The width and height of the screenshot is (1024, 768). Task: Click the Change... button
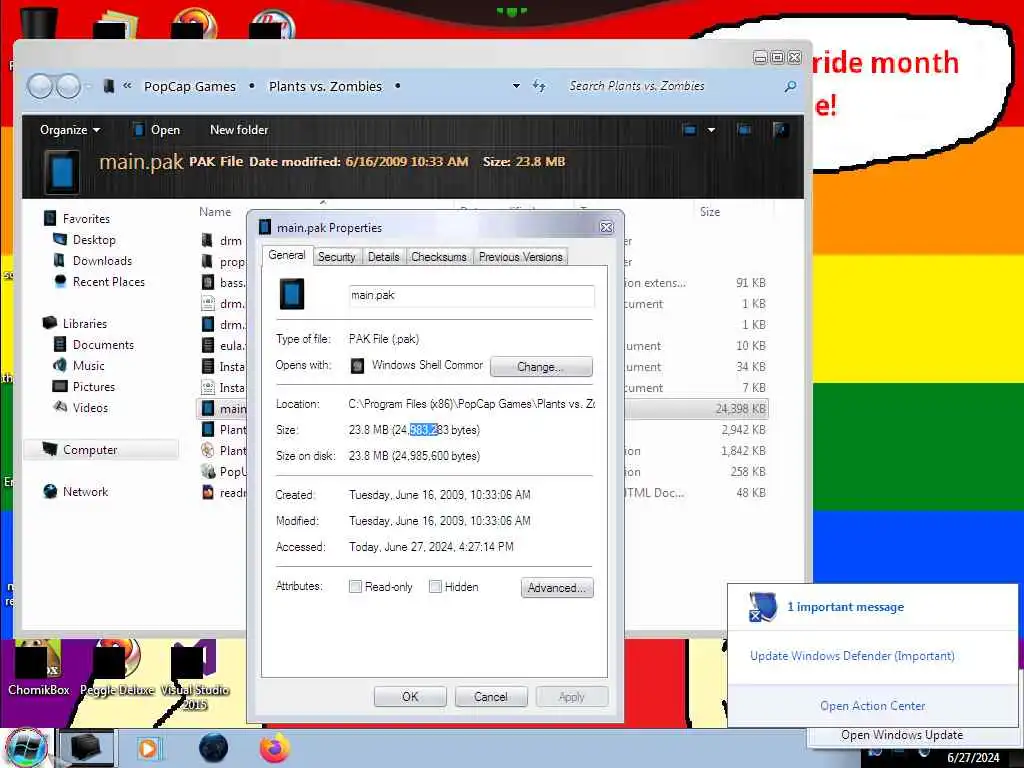tap(541, 366)
